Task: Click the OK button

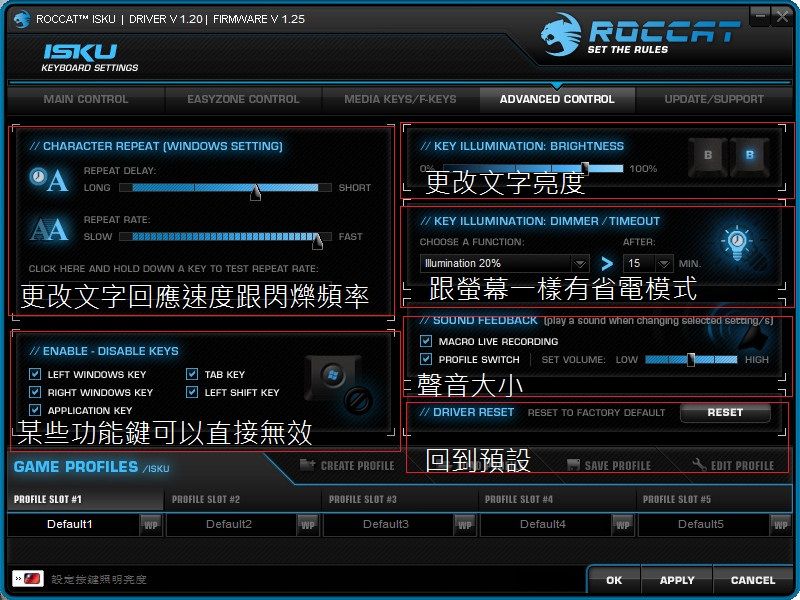Action: 614,580
